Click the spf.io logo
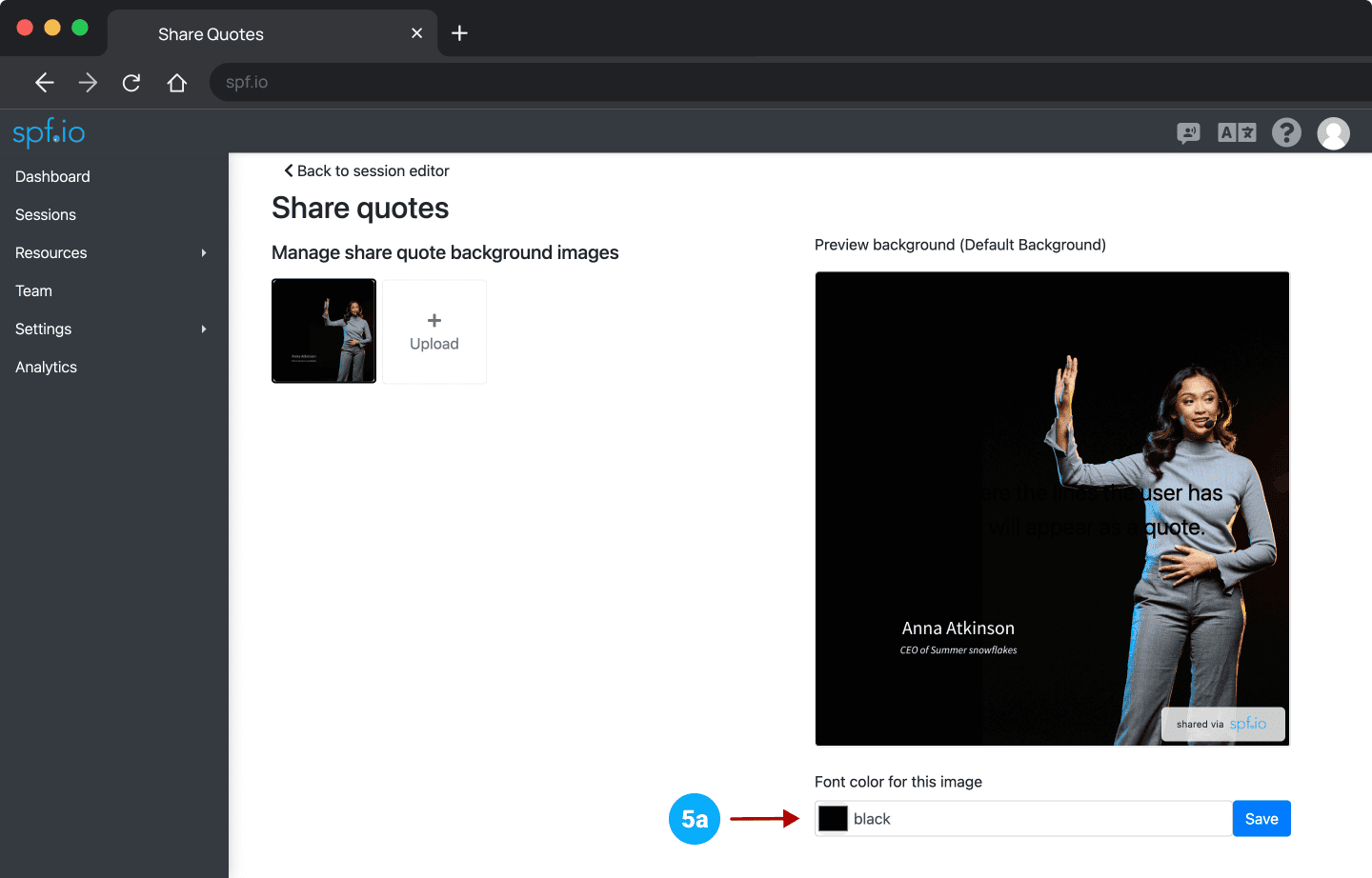The image size is (1372, 878). click(x=49, y=132)
